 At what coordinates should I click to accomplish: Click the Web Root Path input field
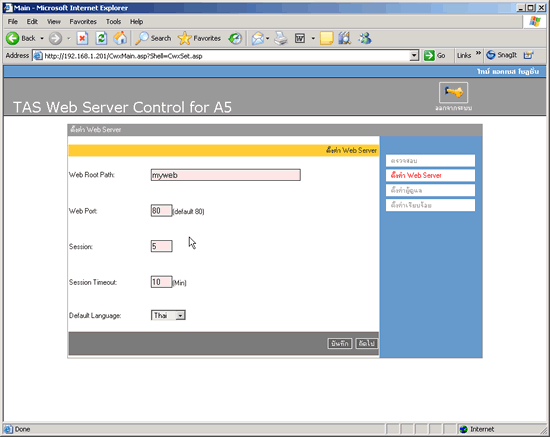pyautogui.click(x=226, y=175)
